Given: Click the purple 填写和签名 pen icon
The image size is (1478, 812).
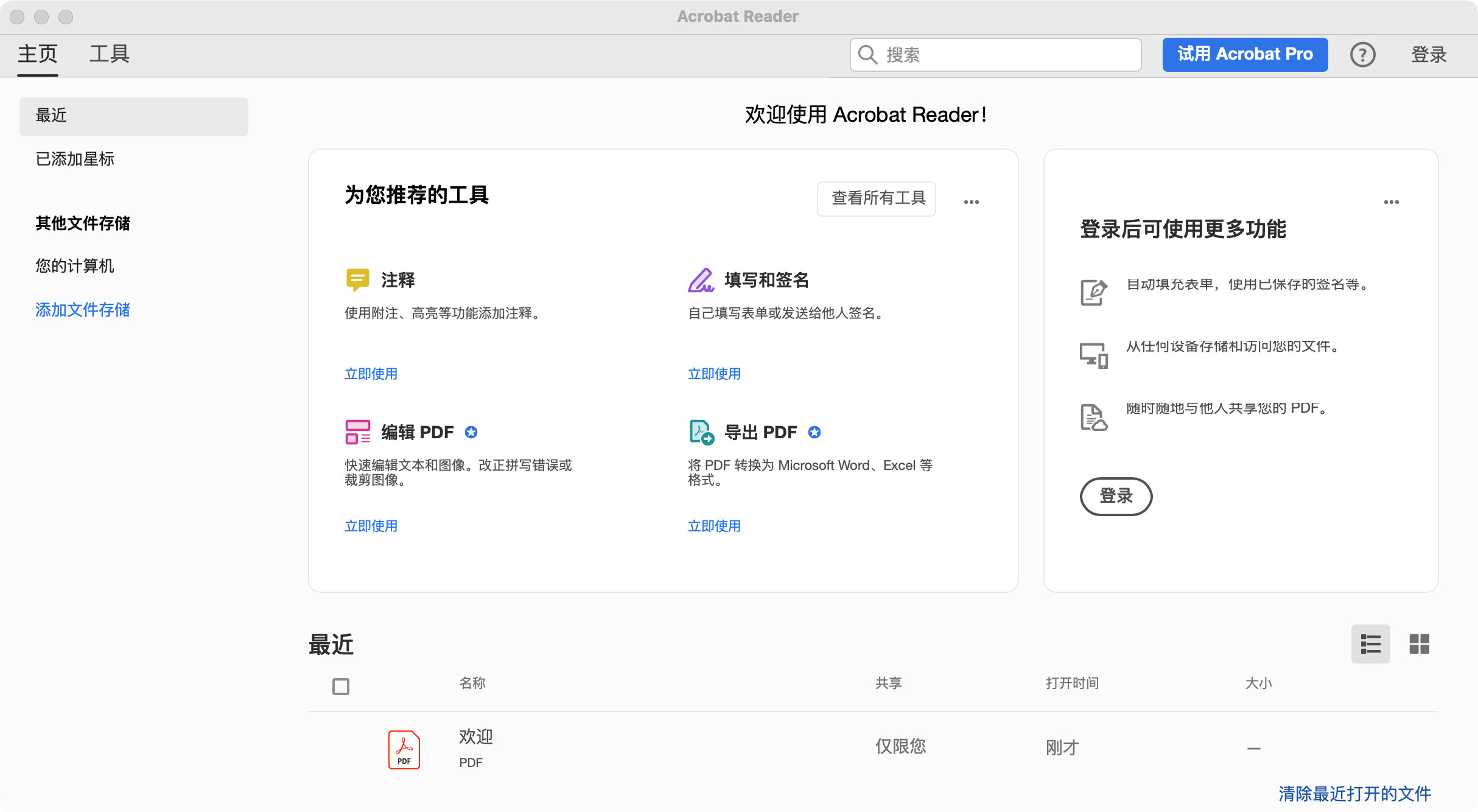Looking at the screenshot, I should coord(701,280).
